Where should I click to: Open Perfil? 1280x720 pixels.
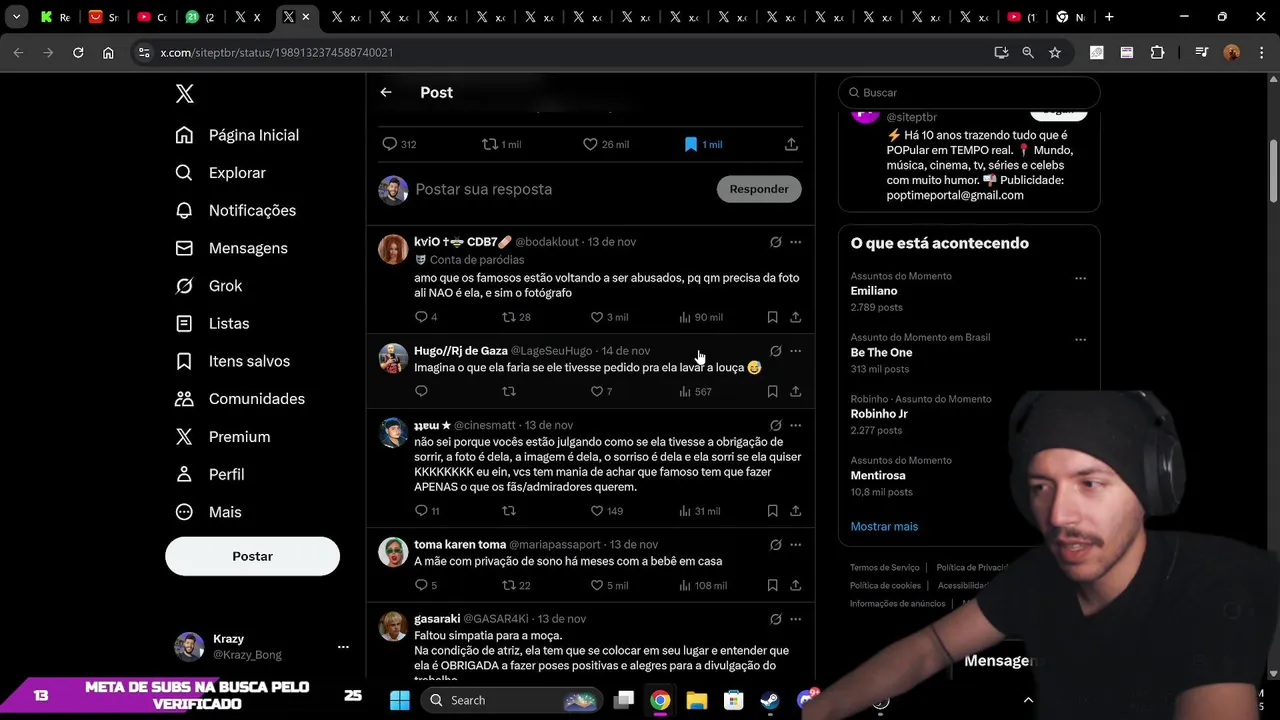tap(209, 474)
